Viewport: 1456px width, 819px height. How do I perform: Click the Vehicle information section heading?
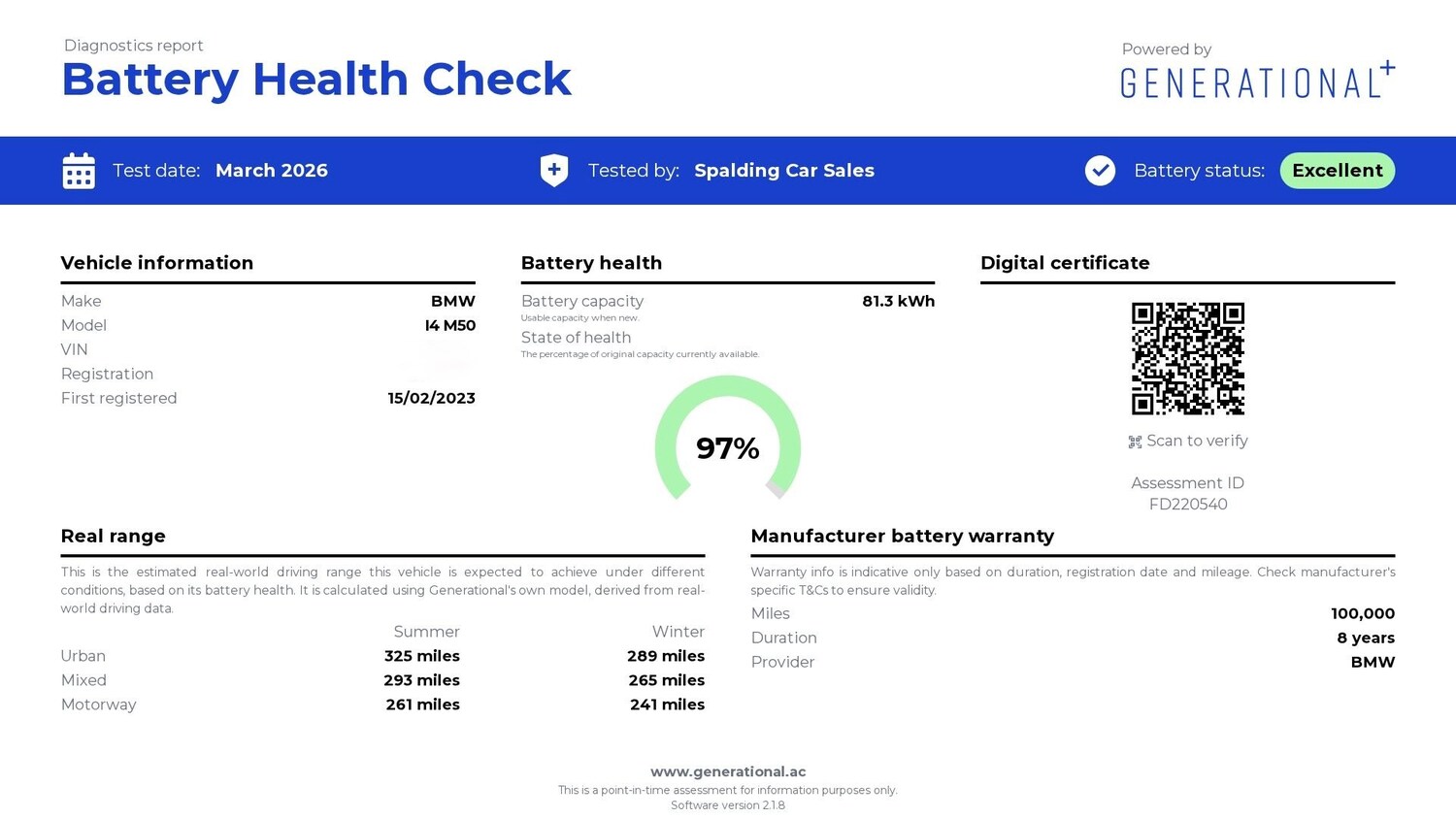(157, 263)
